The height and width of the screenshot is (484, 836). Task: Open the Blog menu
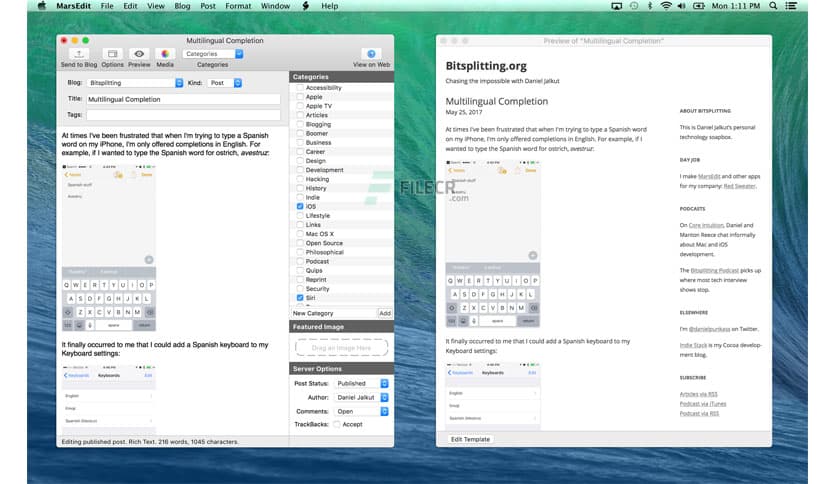pyautogui.click(x=182, y=6)
